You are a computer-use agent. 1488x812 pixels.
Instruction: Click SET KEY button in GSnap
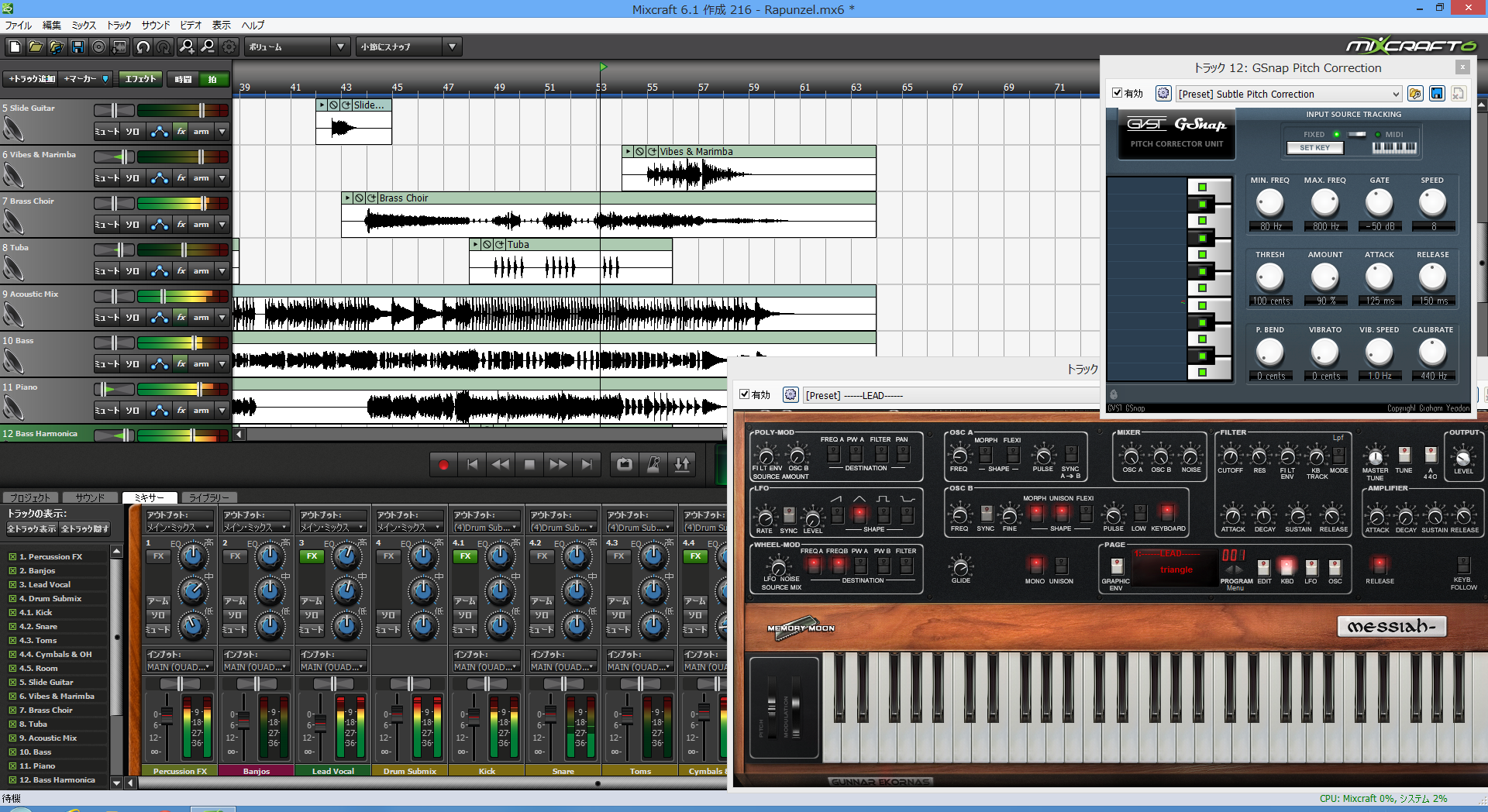[x=1315, y=147]
